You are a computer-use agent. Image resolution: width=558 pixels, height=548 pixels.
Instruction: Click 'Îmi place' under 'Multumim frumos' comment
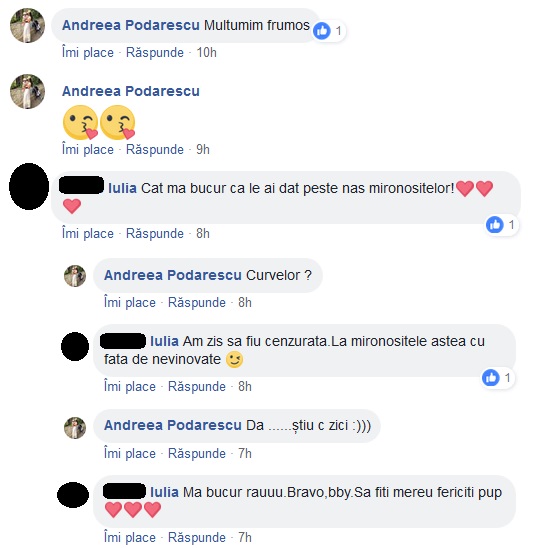pyautogui.click(x=88, y=53)
